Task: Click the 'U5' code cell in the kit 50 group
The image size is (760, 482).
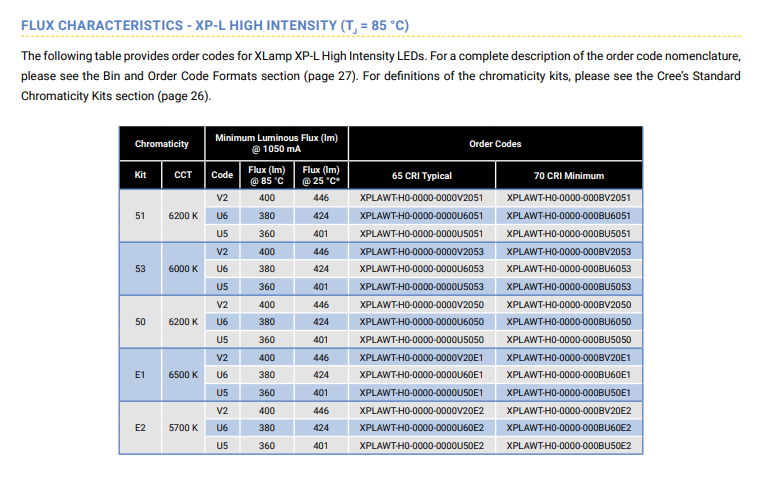Action: [x=222, y=339]
